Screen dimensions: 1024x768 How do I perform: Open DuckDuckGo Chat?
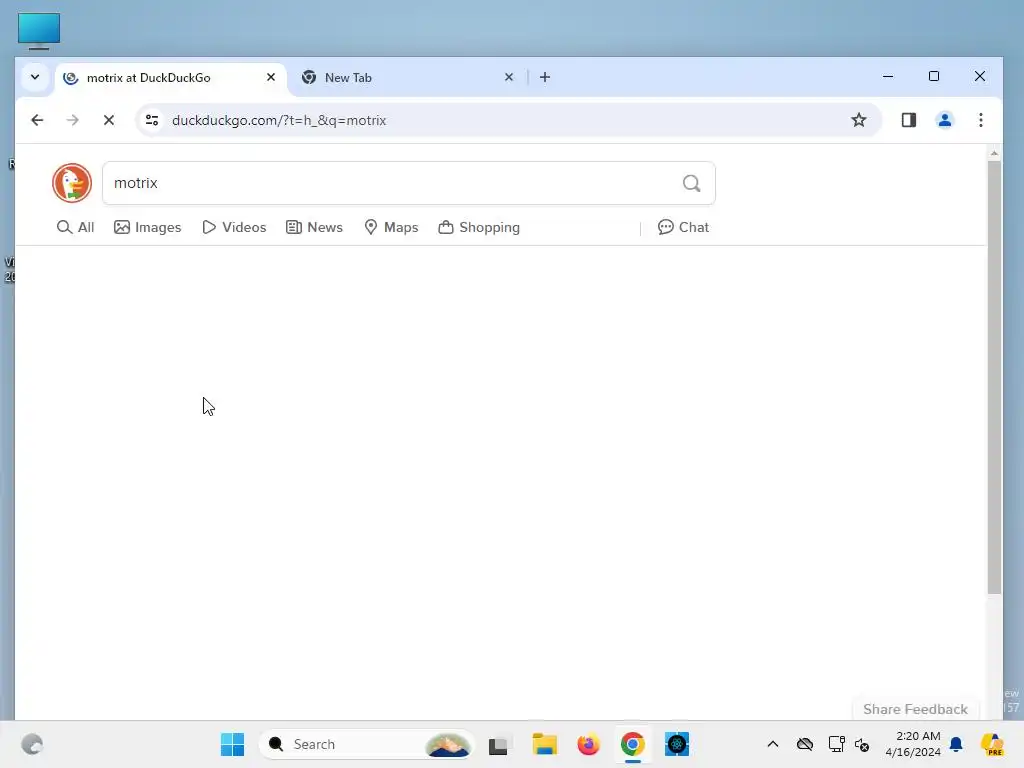[683, 227]
